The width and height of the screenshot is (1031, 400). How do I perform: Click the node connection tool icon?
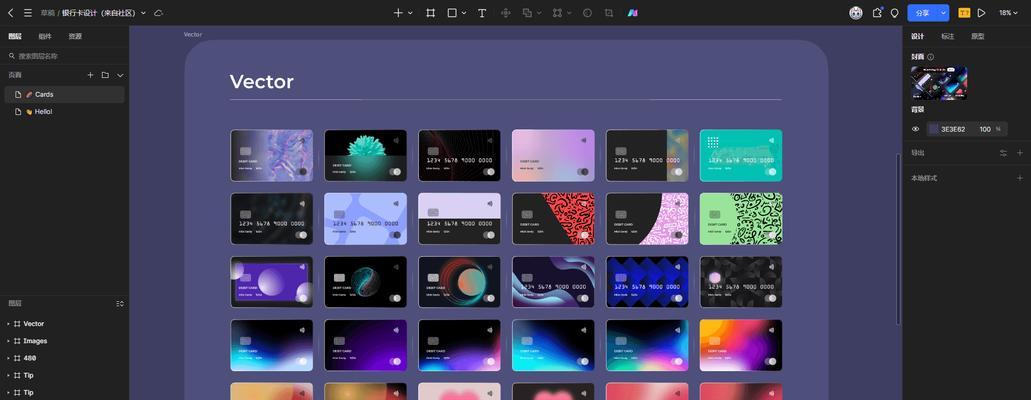[558, 12]
